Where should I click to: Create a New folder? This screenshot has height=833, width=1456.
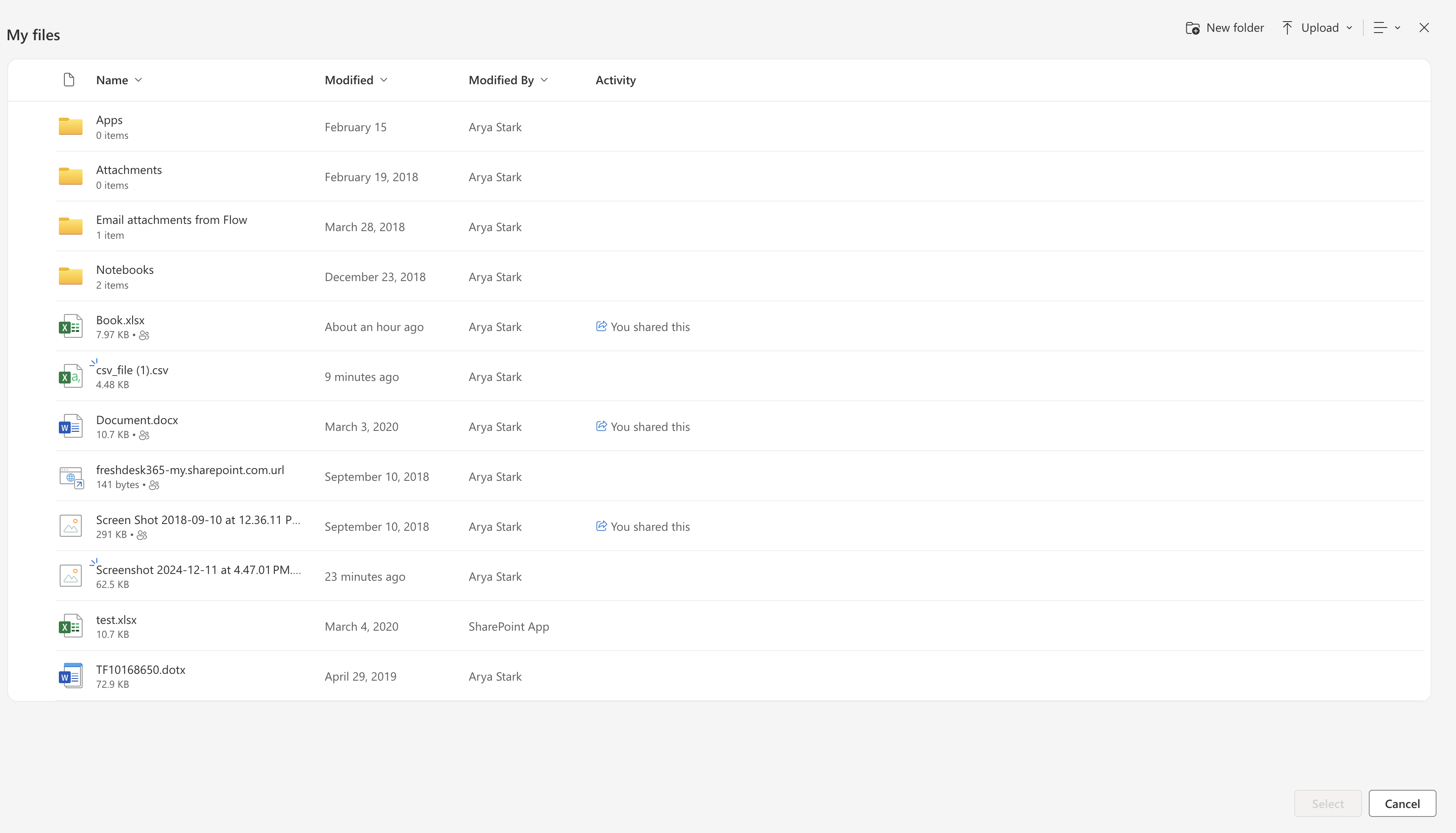1224,28
